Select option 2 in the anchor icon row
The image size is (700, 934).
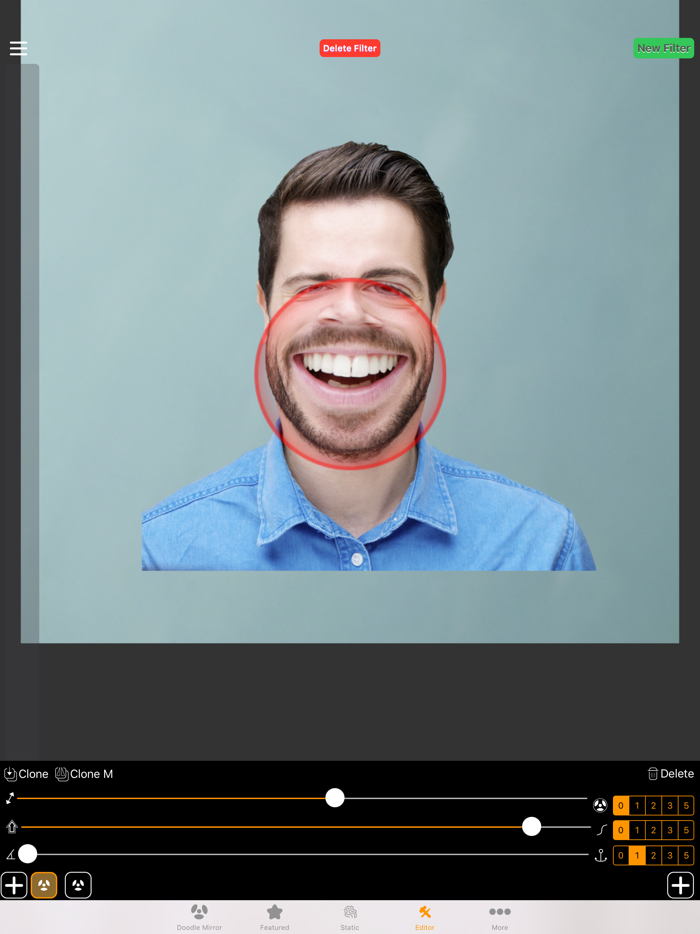654,855
